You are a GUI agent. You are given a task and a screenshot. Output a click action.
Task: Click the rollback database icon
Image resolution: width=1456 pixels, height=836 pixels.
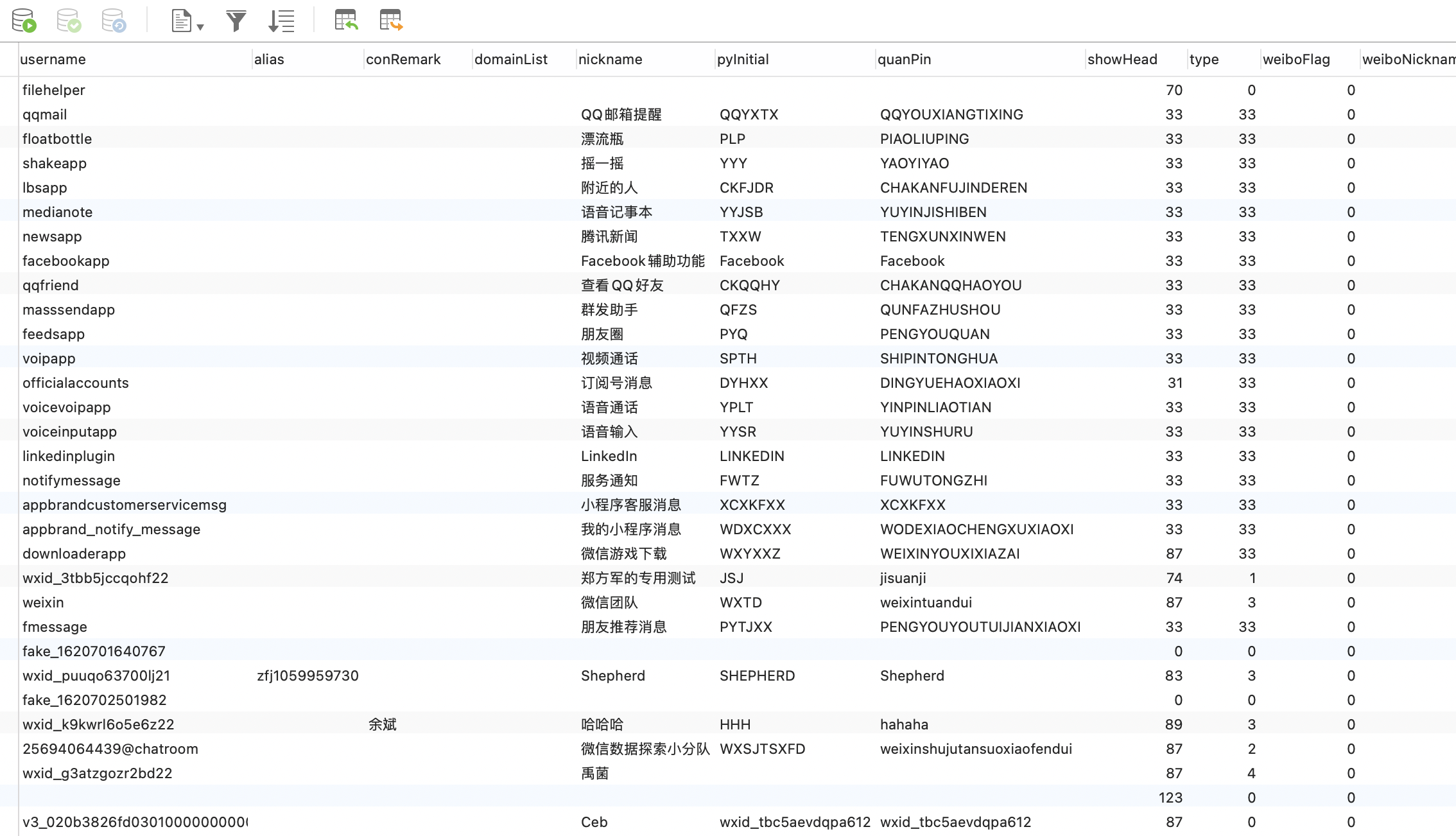114,21
